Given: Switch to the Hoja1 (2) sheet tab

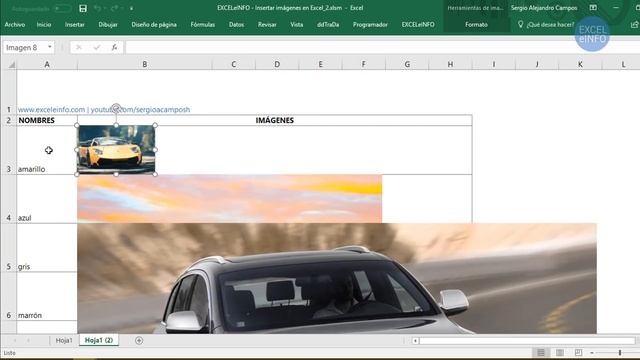Looking at the screenshot, I should pyautogui.click(x=99, y=340).
